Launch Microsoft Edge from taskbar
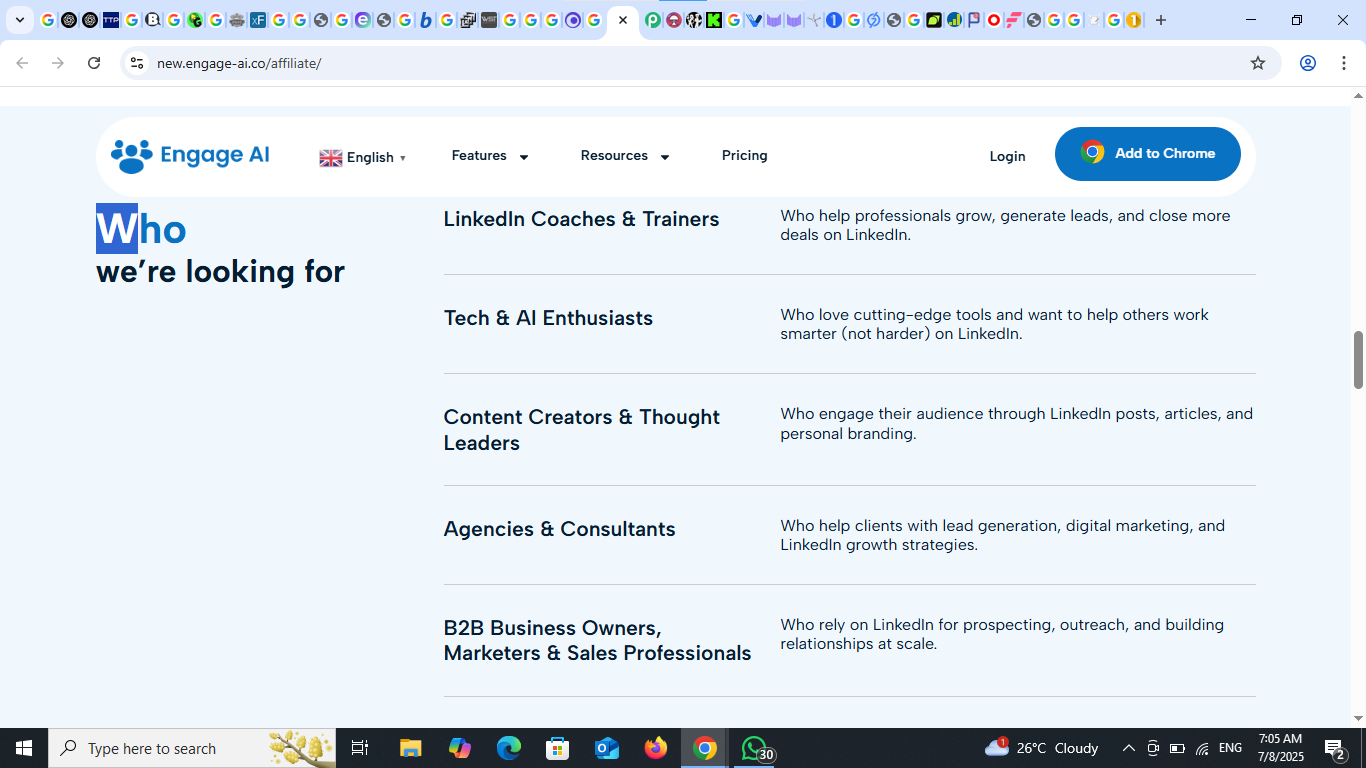Screen dimensions: 1366x768 [509, 748]
